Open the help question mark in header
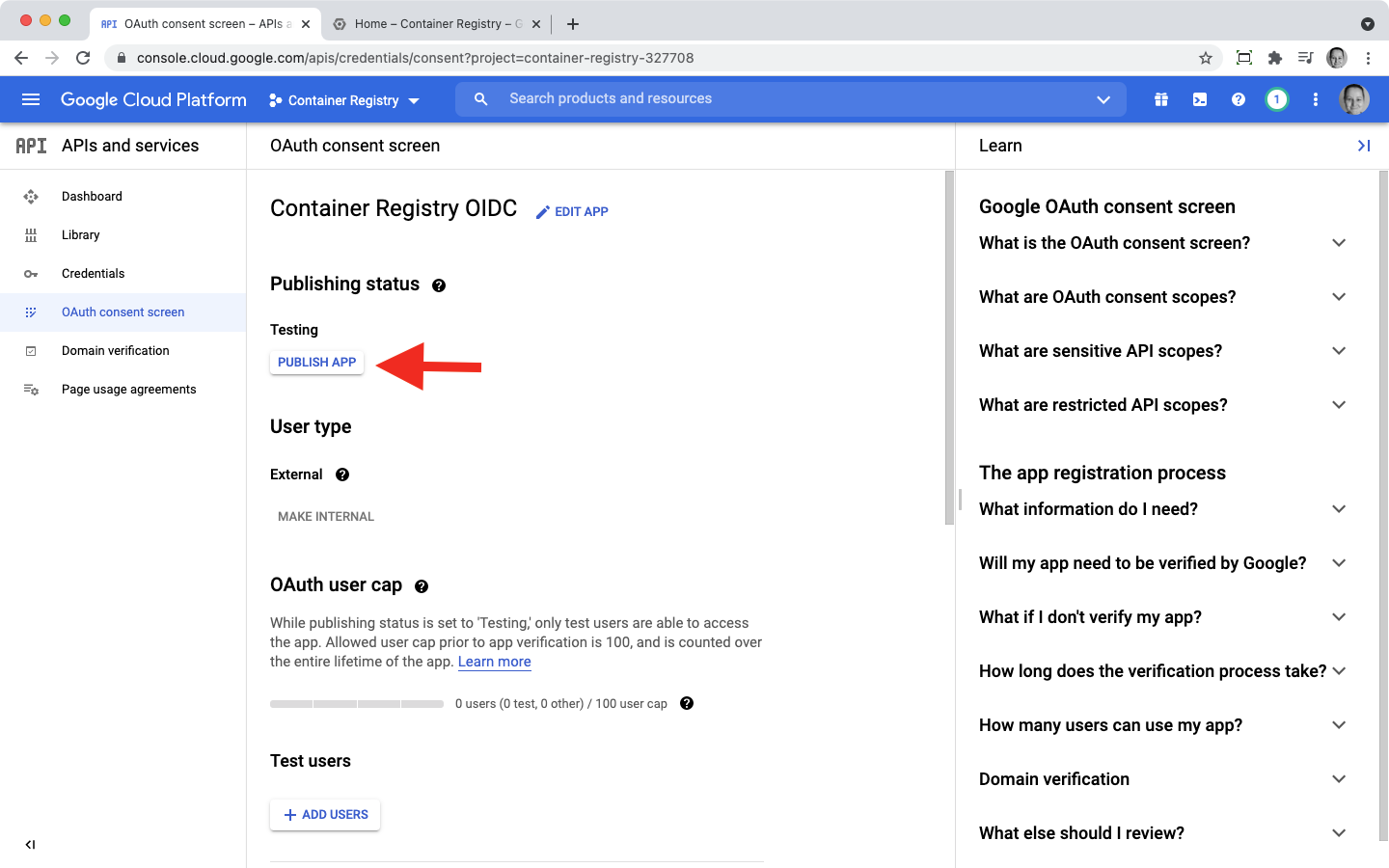The height and width of the screenshot is (868, 1389). click(x=1239, y=99)
